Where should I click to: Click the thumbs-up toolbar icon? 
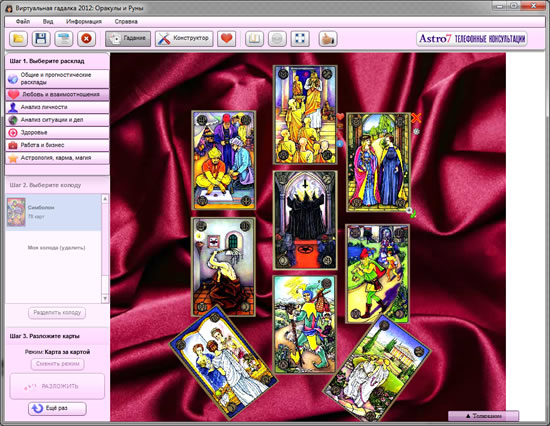pos(328,39)
